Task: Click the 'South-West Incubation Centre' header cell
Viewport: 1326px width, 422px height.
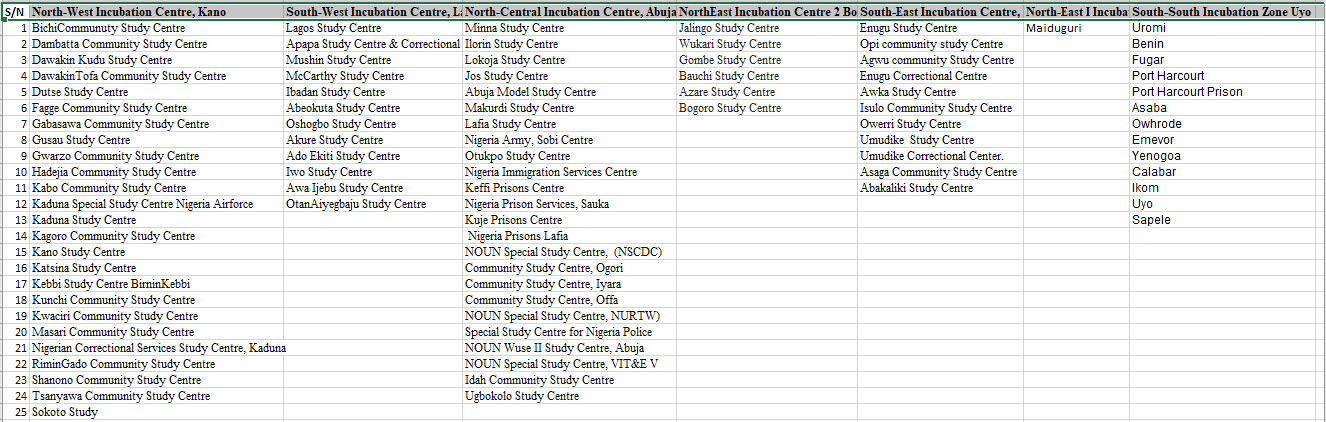Action: pos(373,12)
